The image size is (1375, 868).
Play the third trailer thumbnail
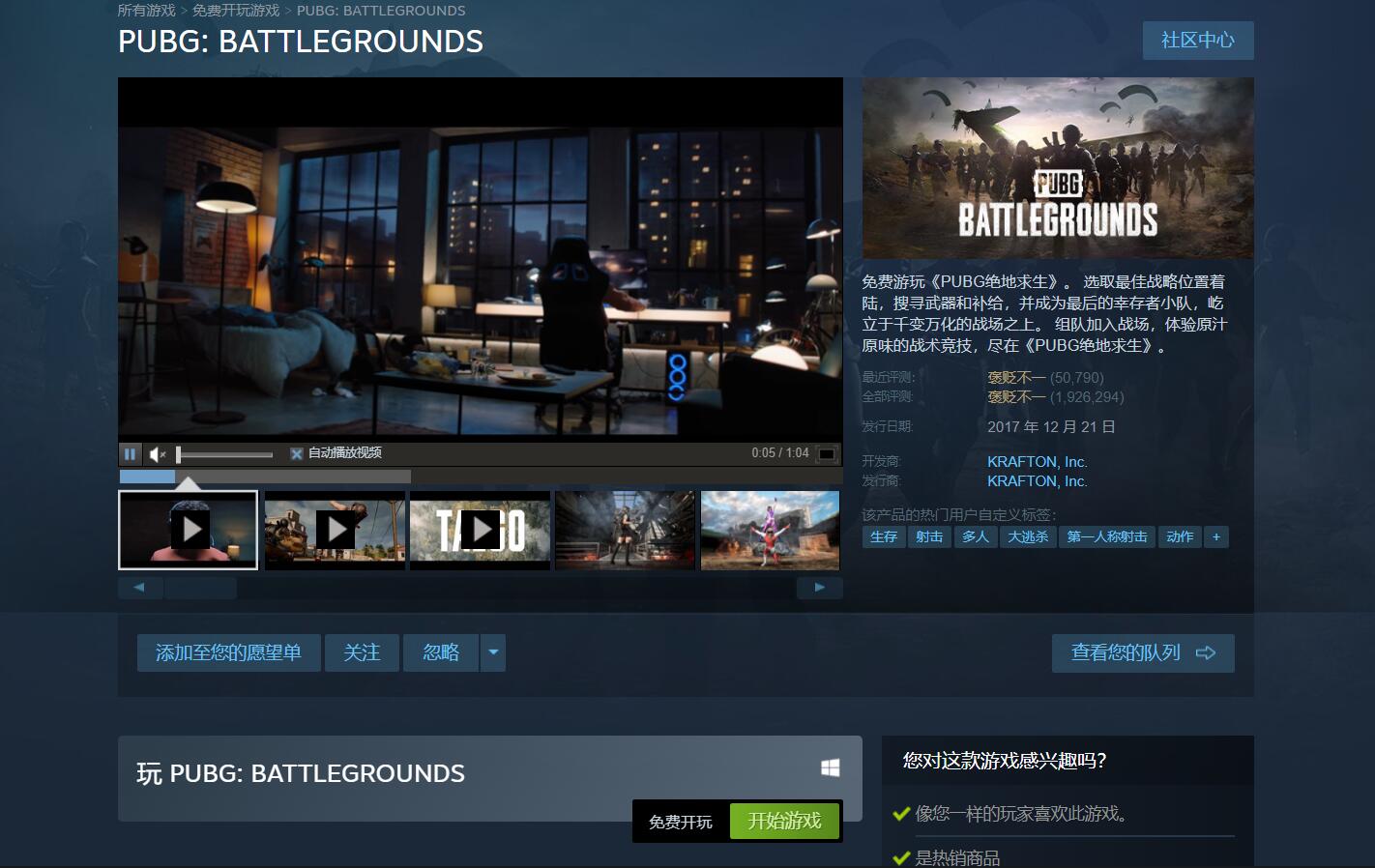(480, 530)
